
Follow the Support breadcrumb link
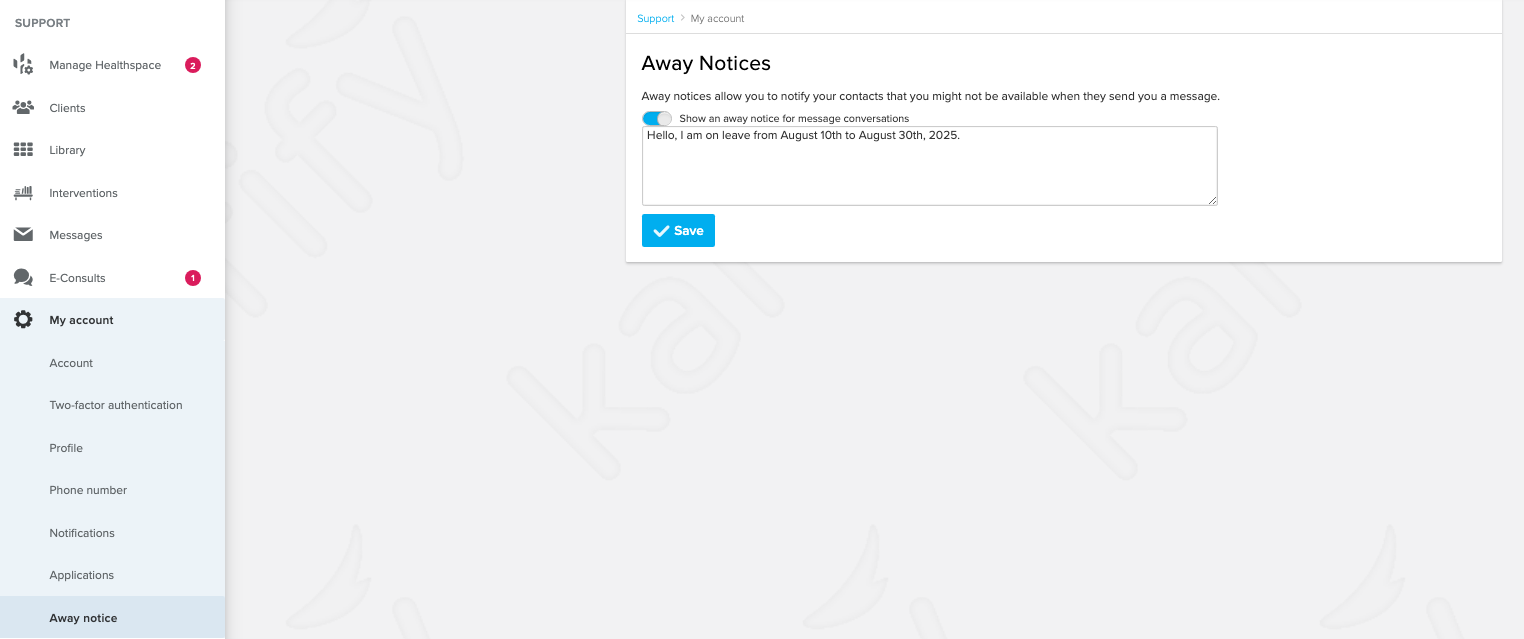click(x=656, y=19)
